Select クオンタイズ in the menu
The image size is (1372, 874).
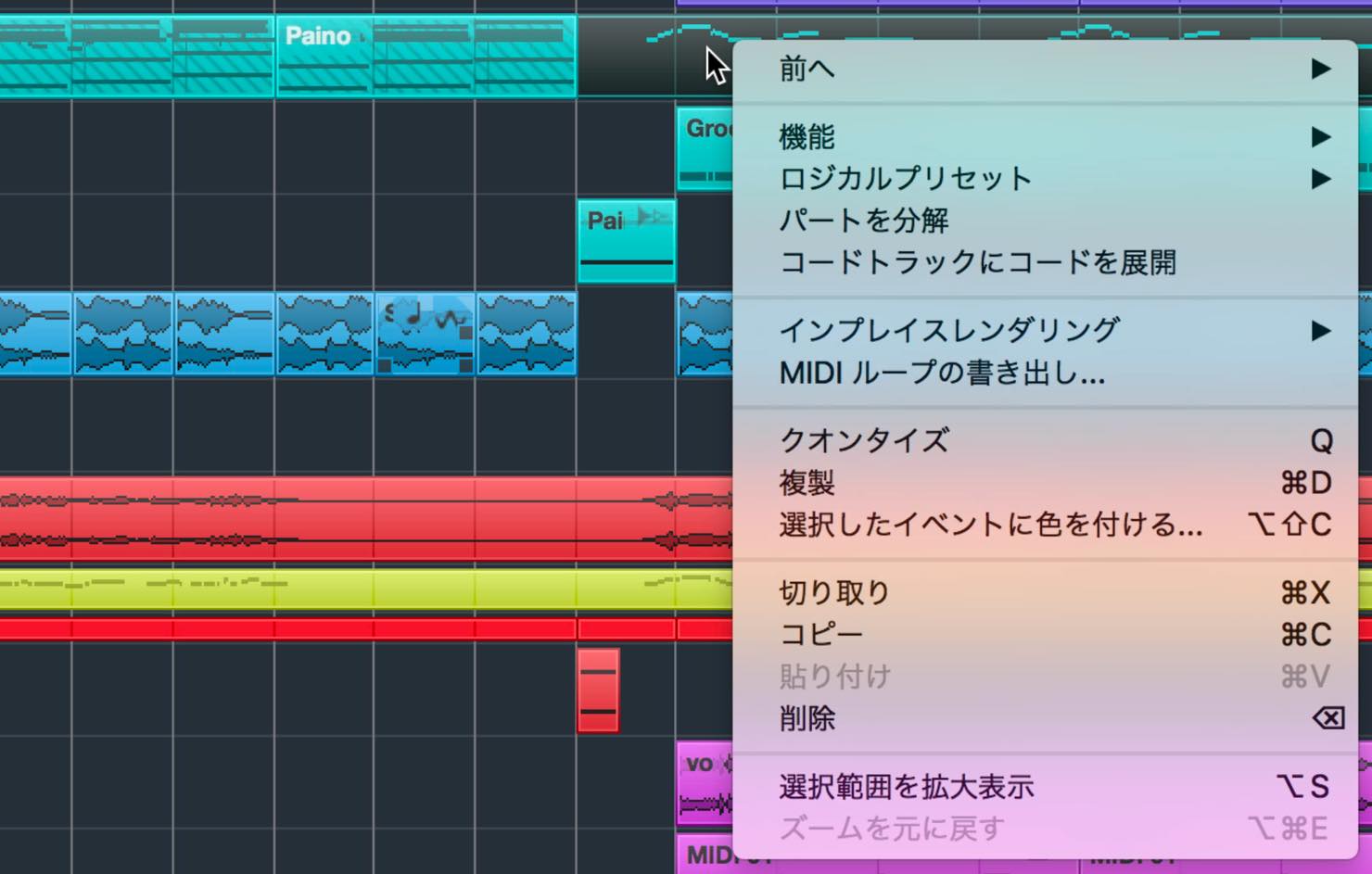point(1045,440)
